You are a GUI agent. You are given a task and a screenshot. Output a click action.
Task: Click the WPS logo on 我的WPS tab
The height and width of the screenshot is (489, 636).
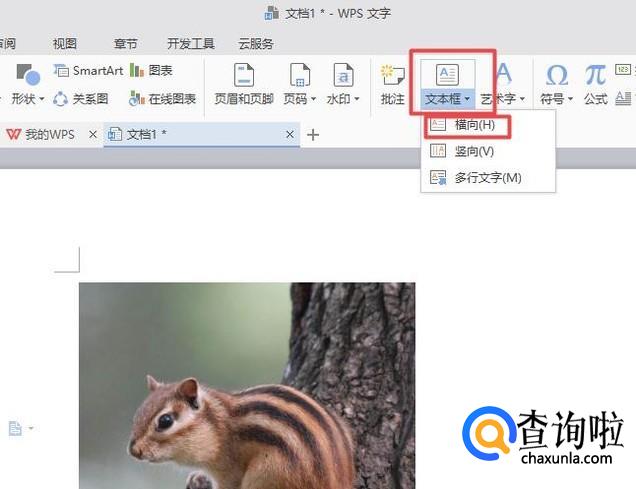point(13,134)
